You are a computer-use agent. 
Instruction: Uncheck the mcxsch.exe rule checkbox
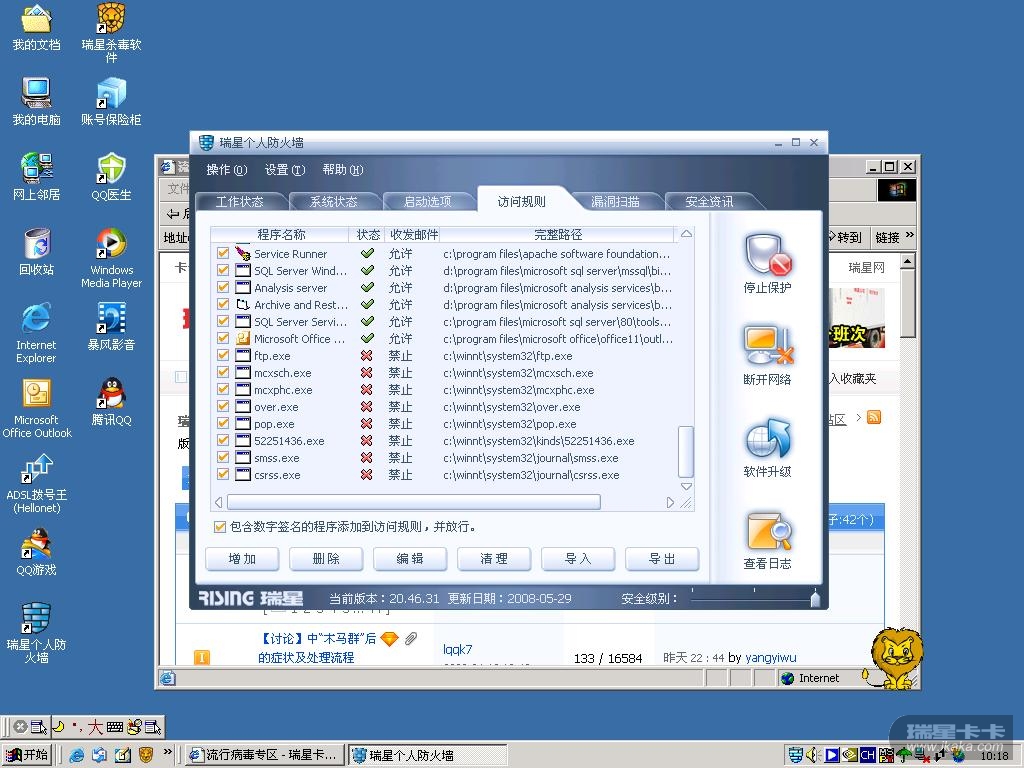[x=223, y=372]
